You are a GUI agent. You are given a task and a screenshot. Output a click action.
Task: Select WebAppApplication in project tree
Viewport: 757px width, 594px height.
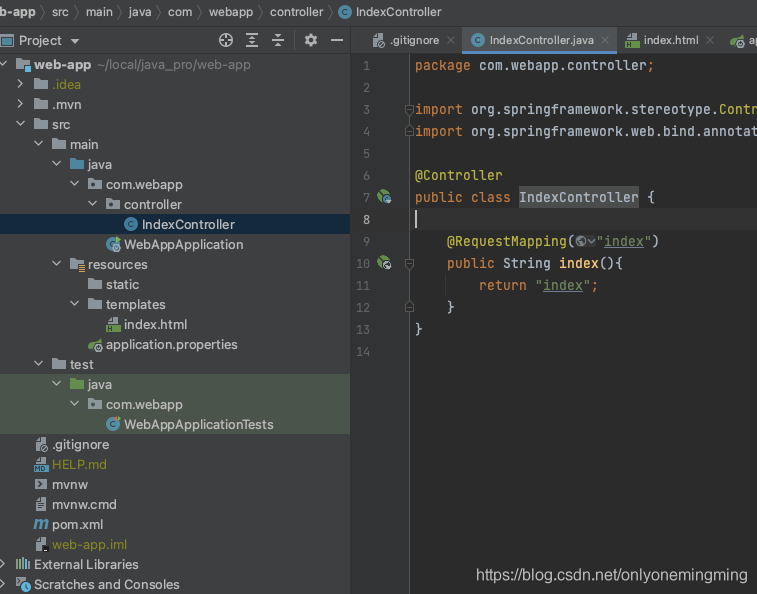[175, 244]
